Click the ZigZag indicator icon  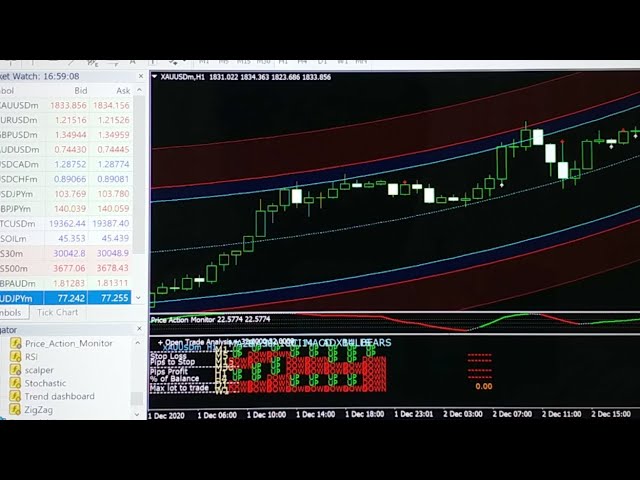click(x=16, y=409)
